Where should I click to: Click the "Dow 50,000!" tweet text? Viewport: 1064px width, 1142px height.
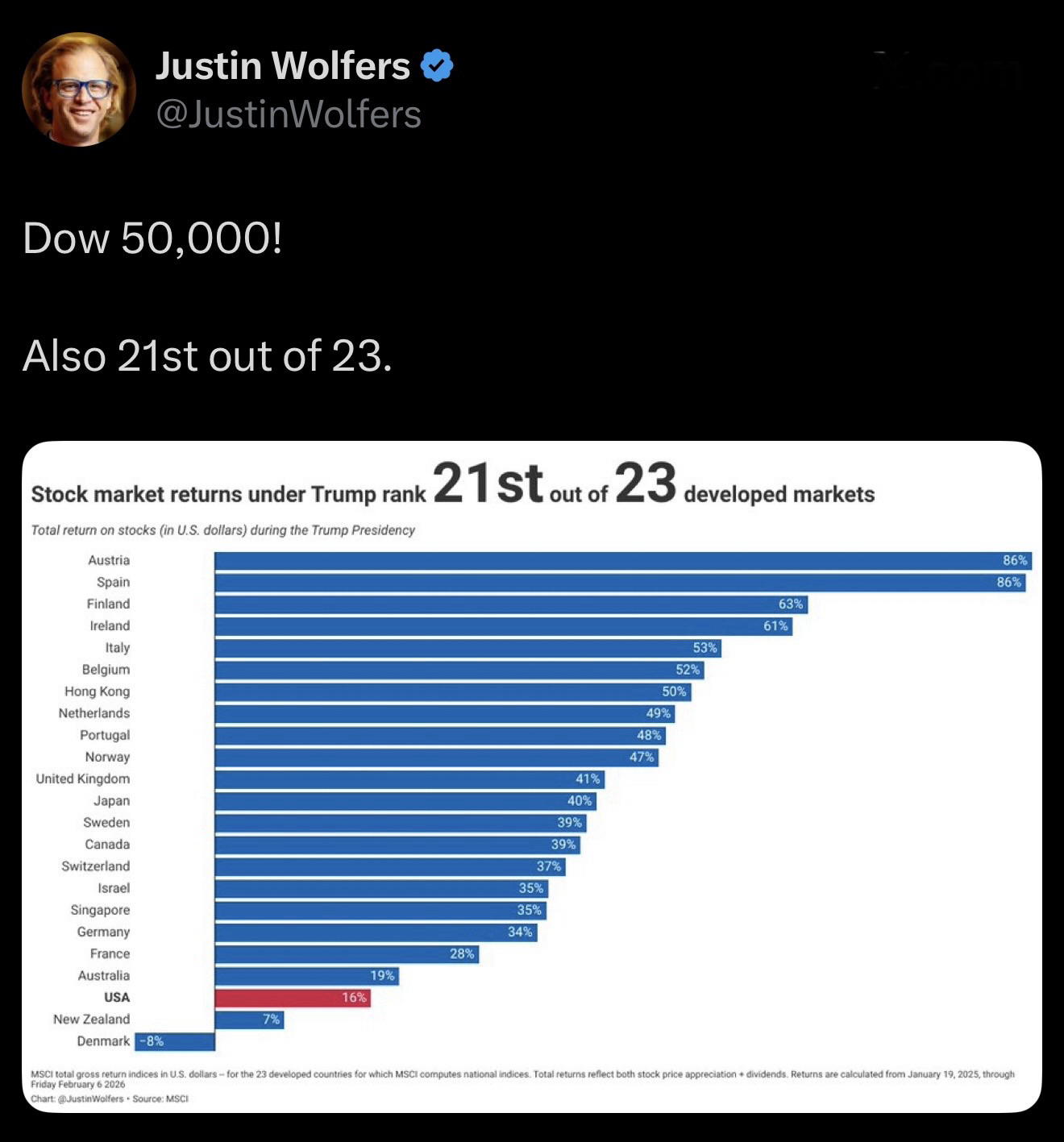[152, 239]
